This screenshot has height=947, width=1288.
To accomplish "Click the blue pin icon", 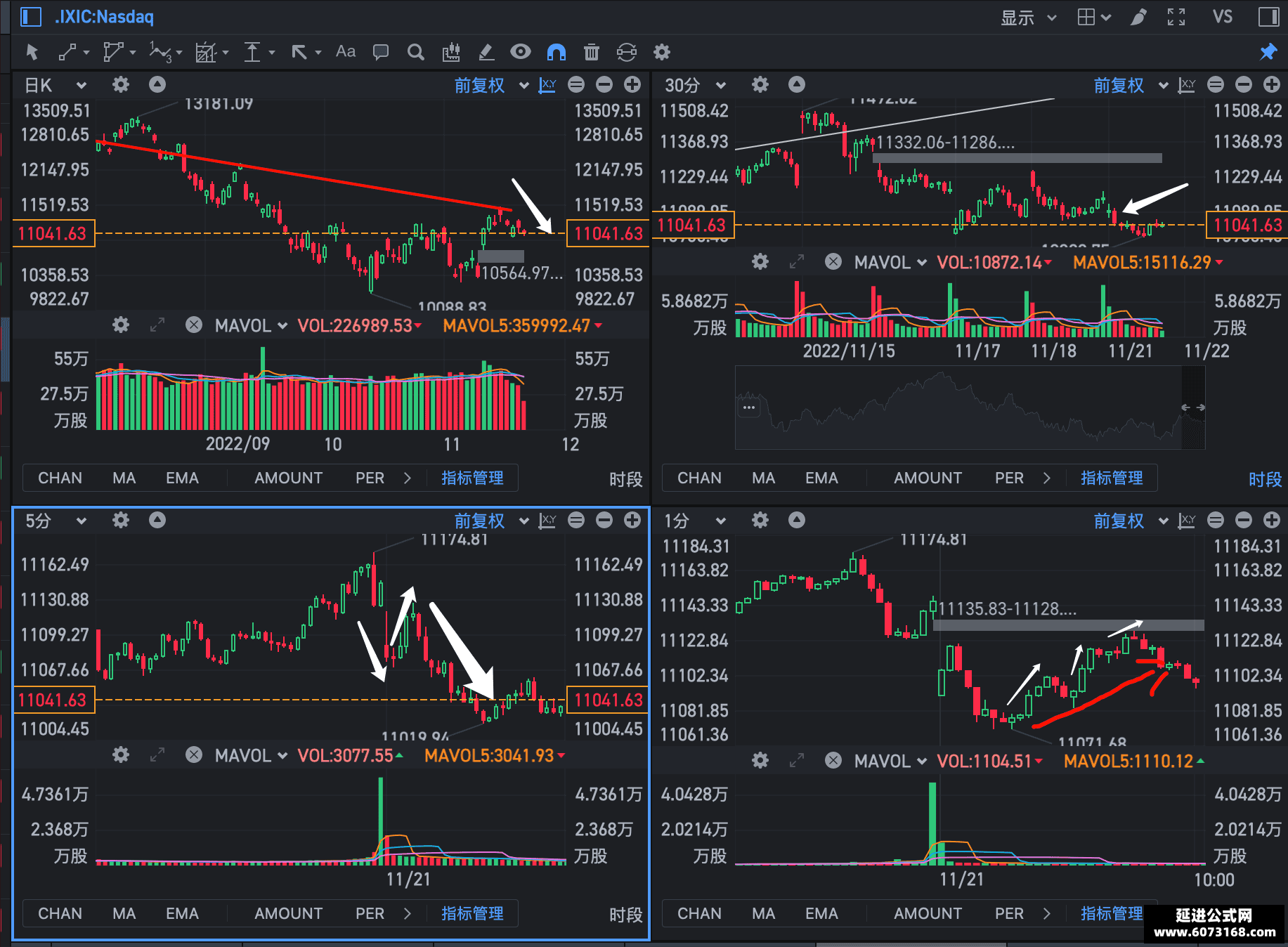I will click(1268, 52).
